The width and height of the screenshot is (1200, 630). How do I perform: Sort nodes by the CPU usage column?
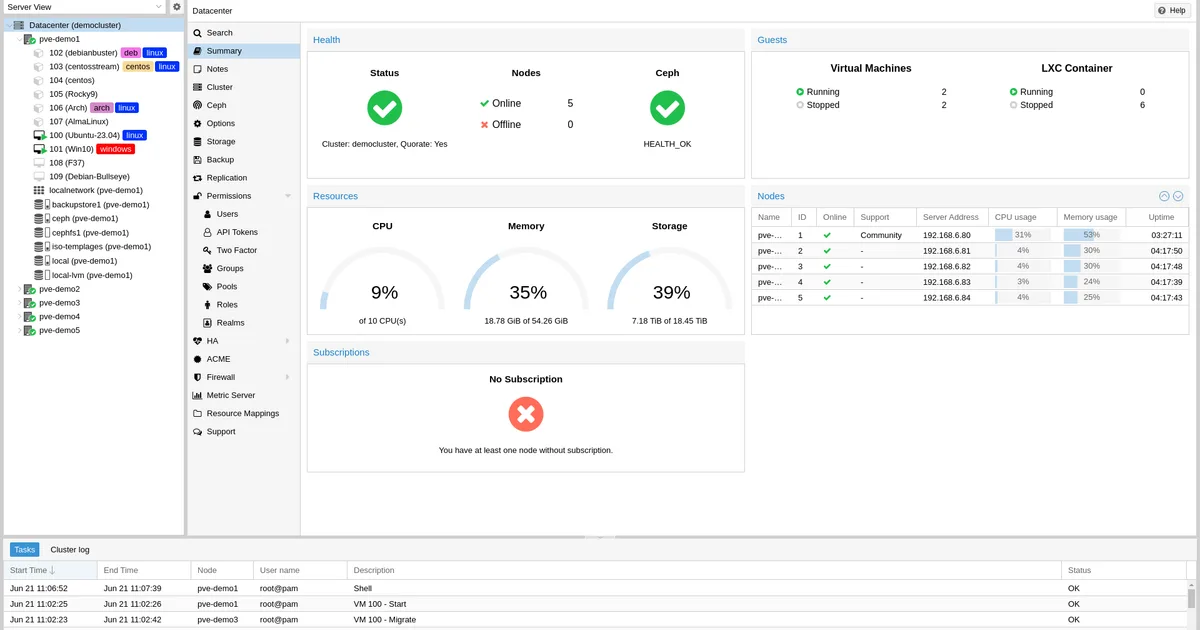click(1023, 217)
